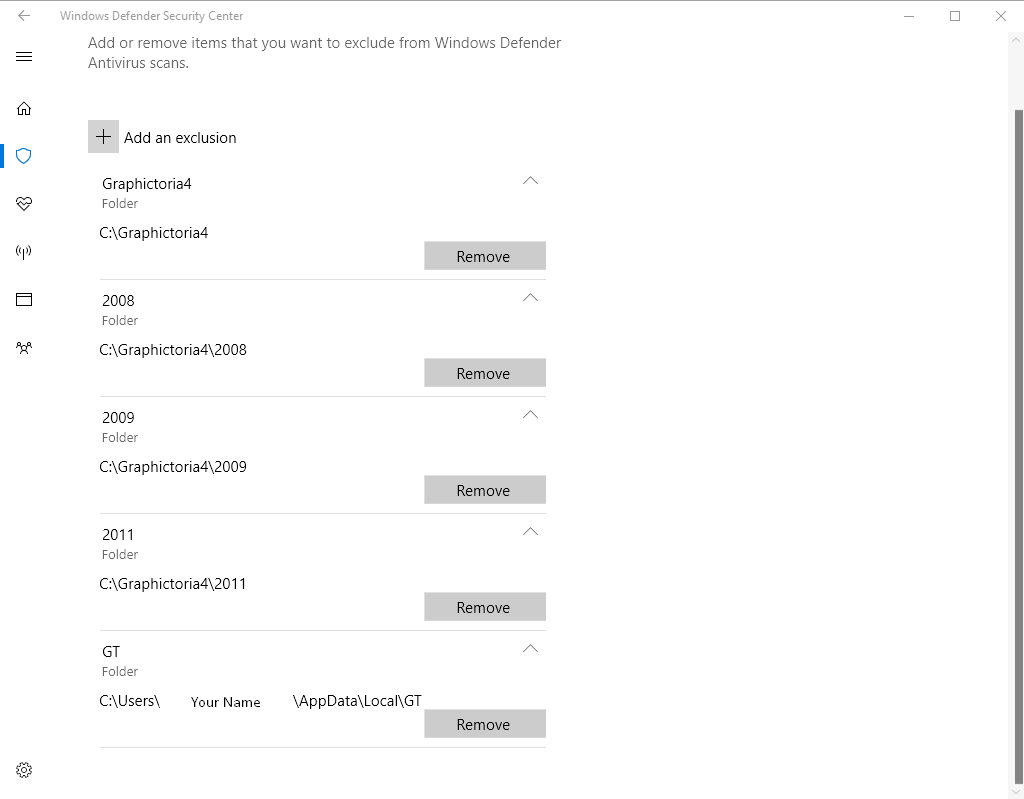Collapse the 2008 folder entry
The image size is (1024, 799).
[530, 298]
